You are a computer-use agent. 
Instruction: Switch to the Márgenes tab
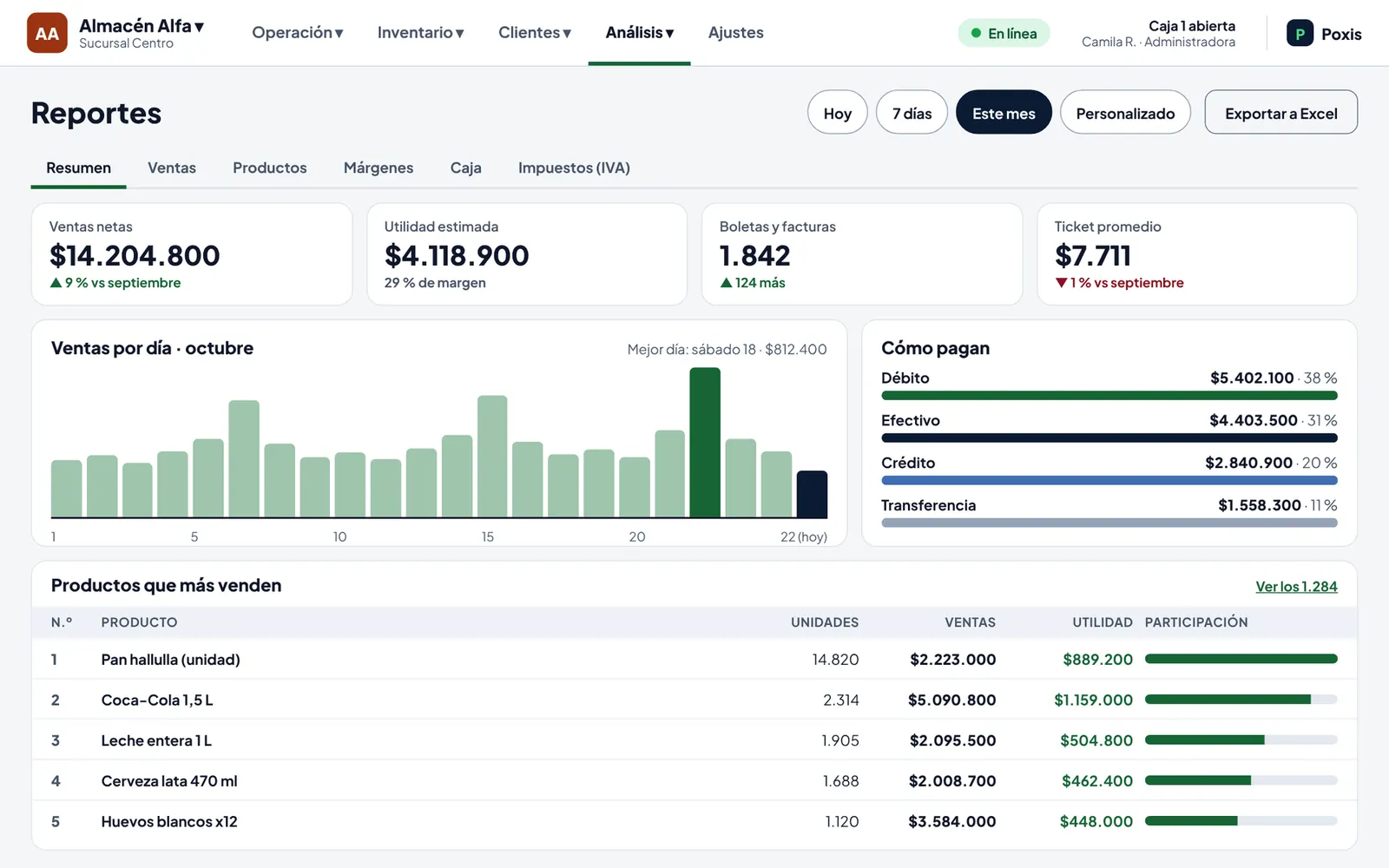[x=379, y=168]
